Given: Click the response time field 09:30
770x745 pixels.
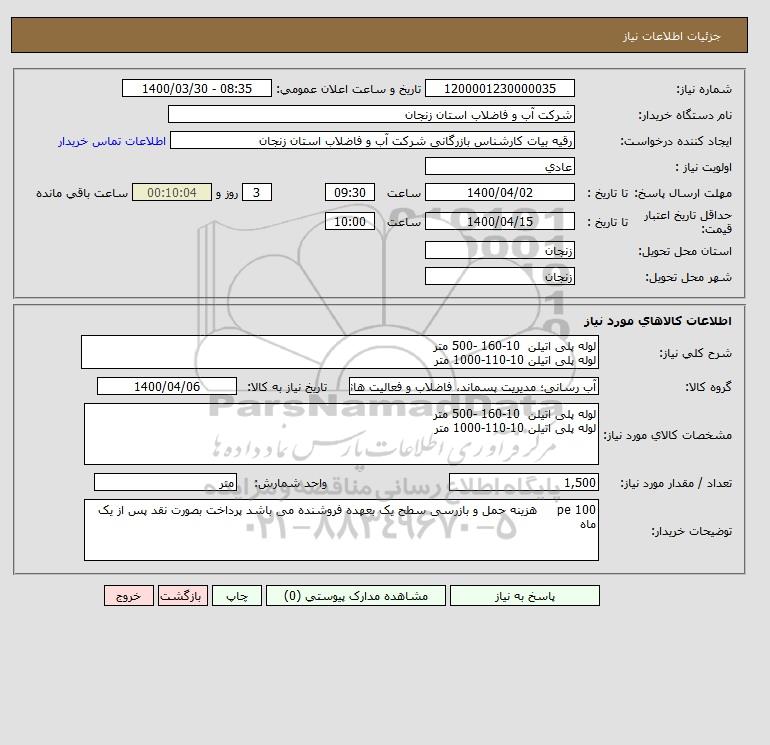Looking at the screenshot, I should pos(350,193).
